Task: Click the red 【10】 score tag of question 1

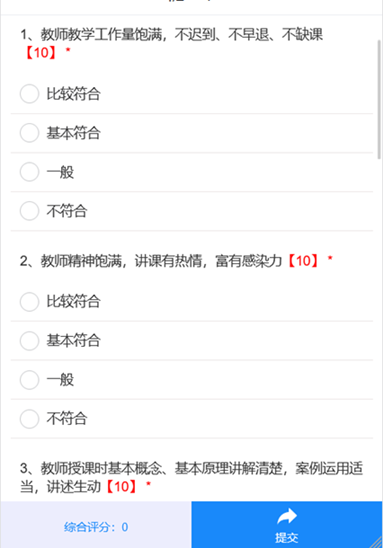Action: pos(41,53)
